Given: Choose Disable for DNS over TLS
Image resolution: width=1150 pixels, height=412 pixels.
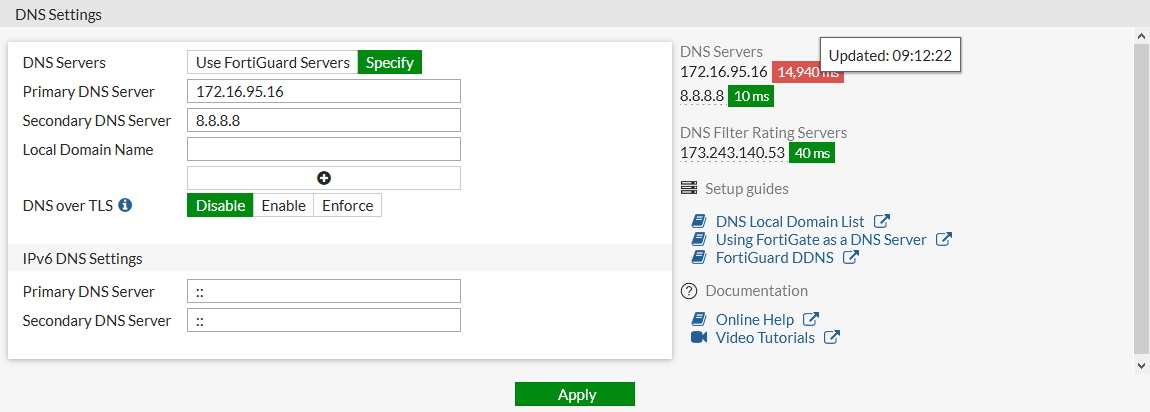Looking at the screenshot, I should pyautogui.click(x=220, y=205).
